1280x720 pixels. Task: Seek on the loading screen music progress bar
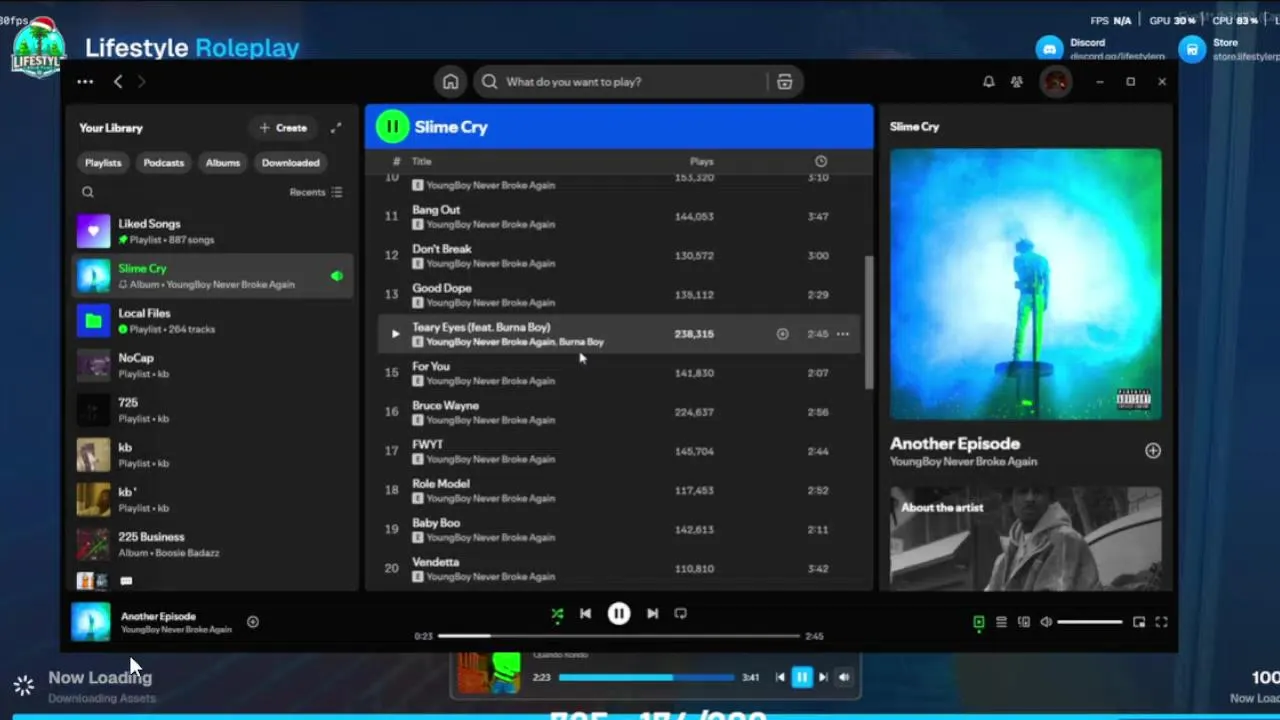[x=646, y=677]
